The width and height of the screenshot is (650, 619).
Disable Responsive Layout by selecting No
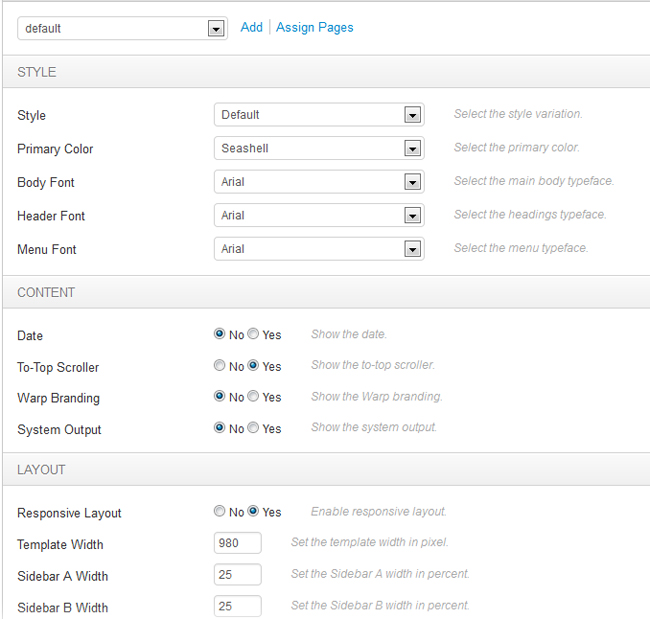click(220, 512)
